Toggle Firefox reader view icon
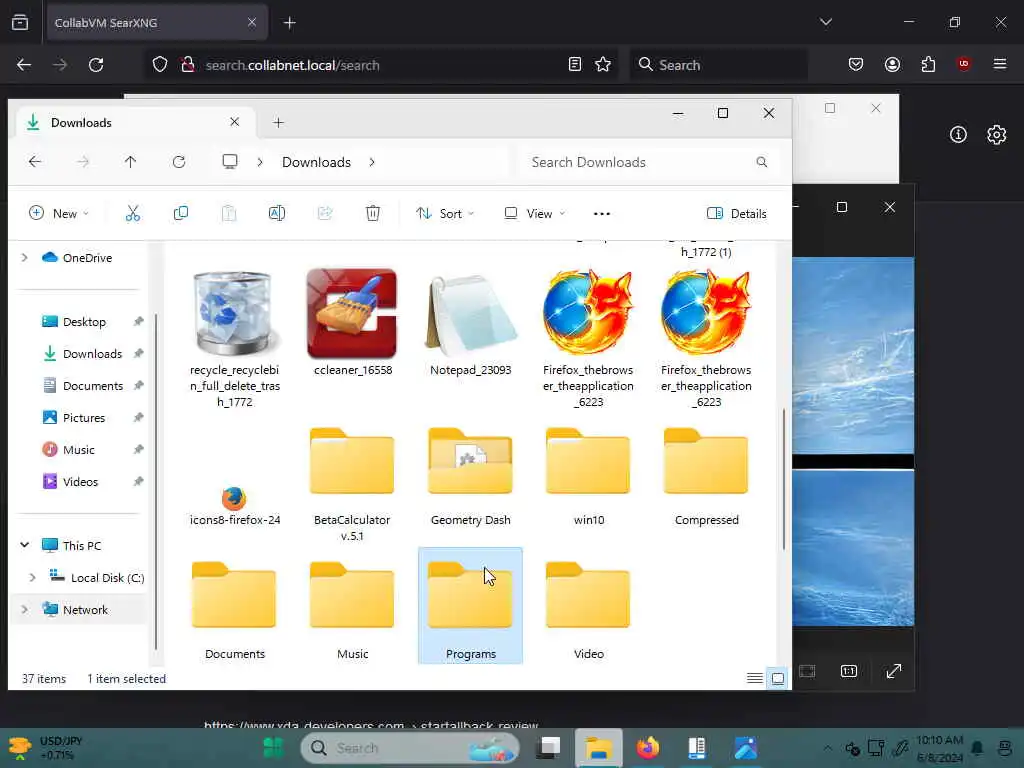The width and height of the screenshot is (1024, 768). coord(575,65)
